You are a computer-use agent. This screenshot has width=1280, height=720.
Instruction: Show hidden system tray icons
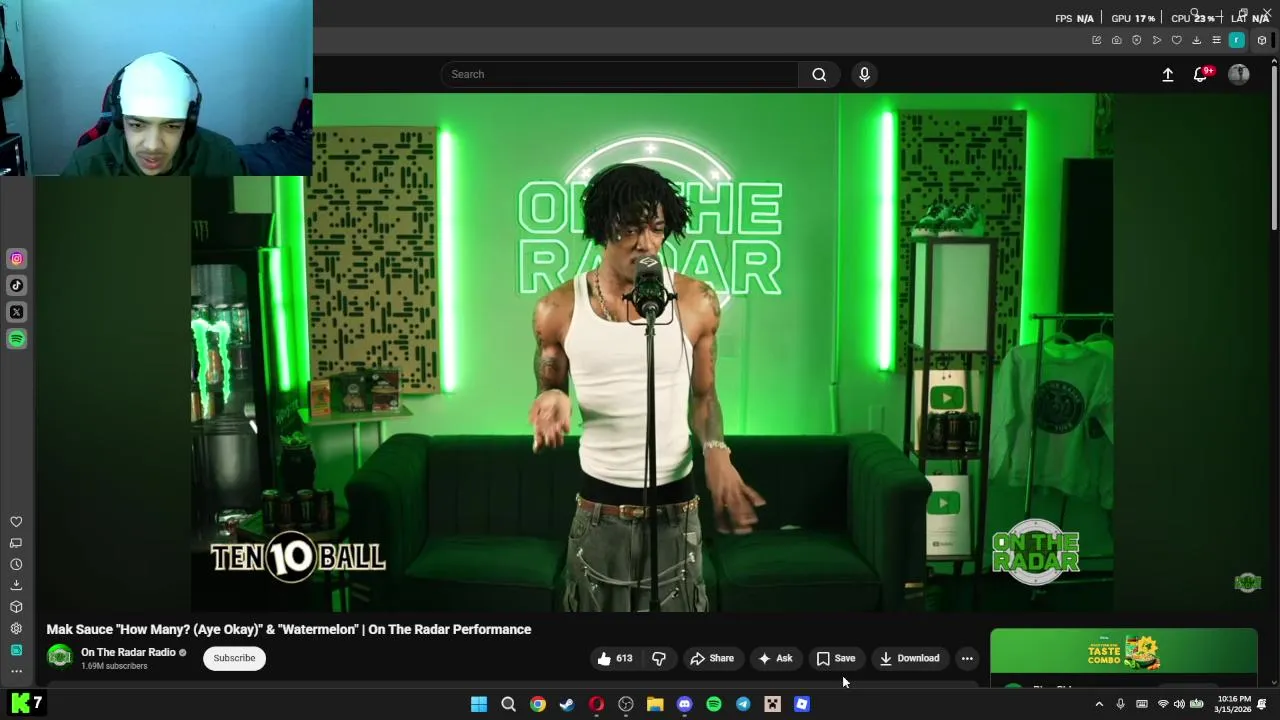[1099, 704]
